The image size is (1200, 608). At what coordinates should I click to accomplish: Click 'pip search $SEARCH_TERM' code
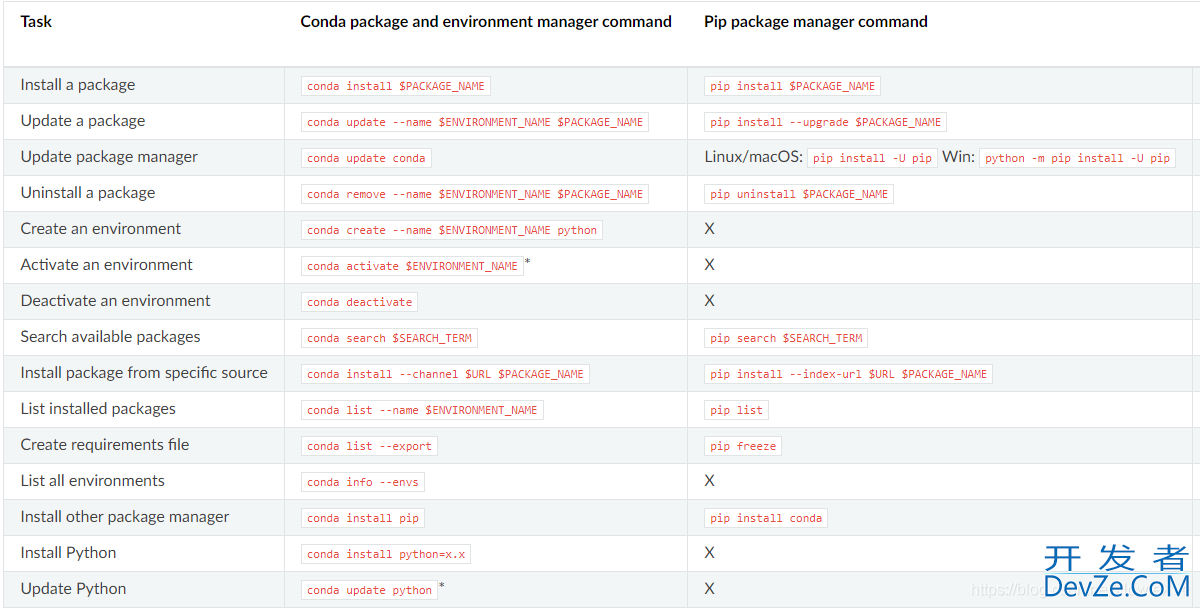point(786,338)
